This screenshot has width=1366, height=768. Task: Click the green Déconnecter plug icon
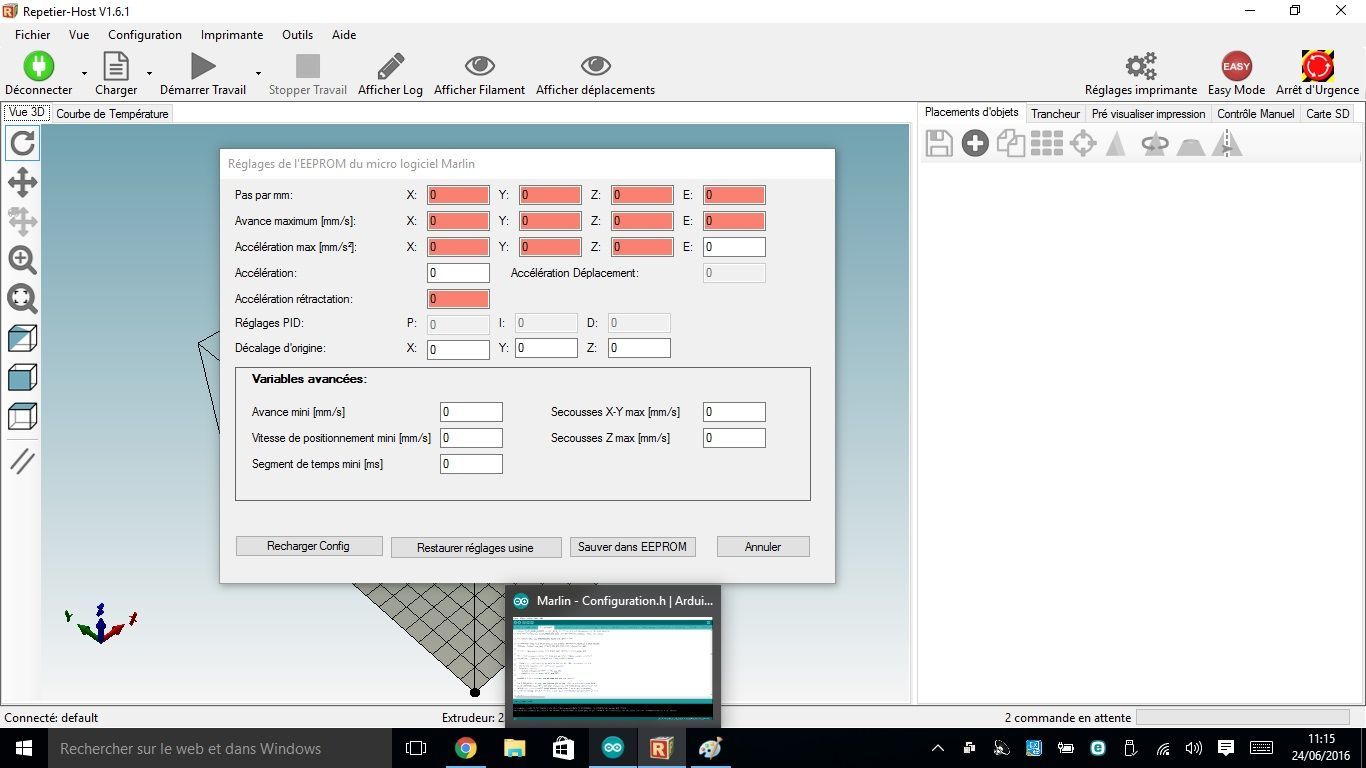click(x=39, y=66)
